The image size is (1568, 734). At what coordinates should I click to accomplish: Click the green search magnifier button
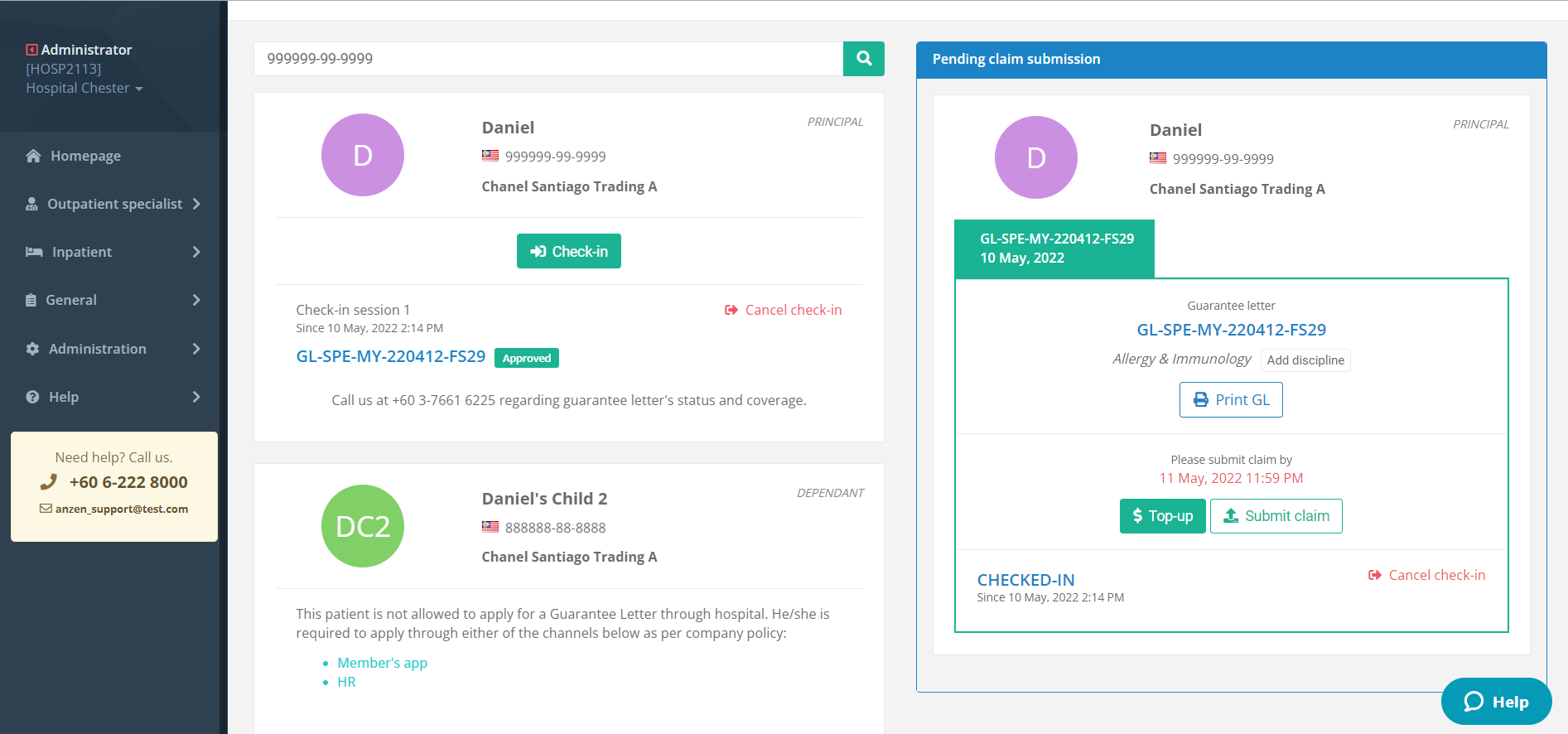(863, 59)
